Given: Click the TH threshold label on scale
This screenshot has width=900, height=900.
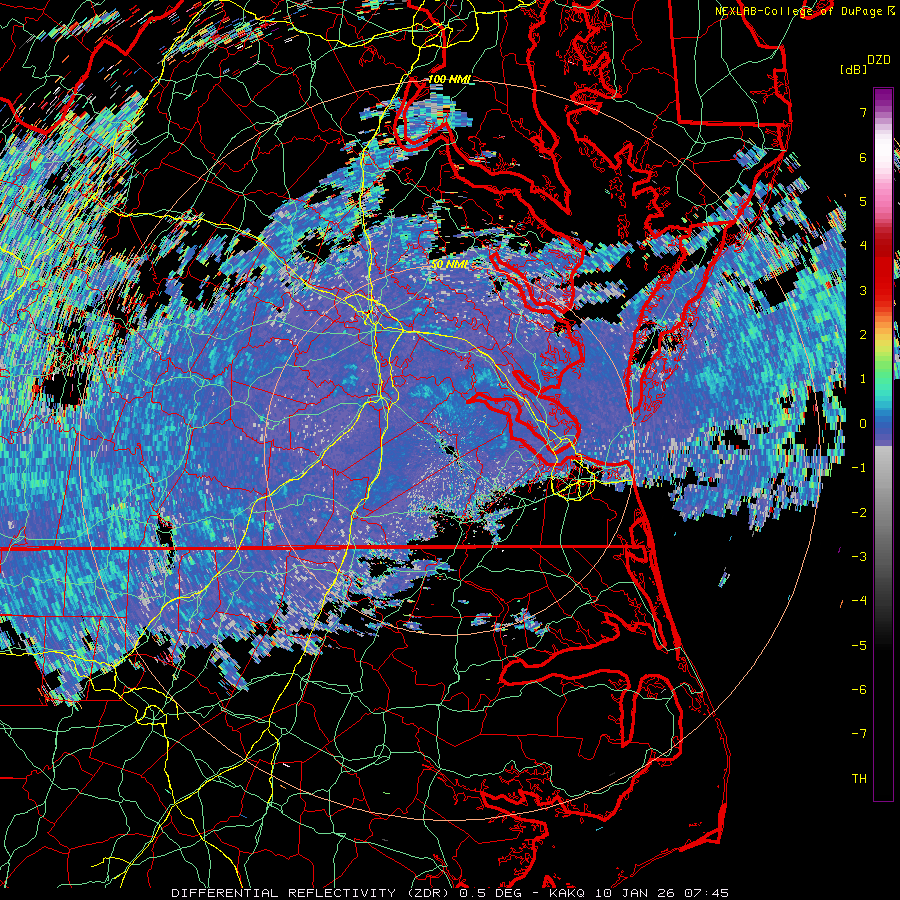Looking at the screenshot, I should pos(859,779).
